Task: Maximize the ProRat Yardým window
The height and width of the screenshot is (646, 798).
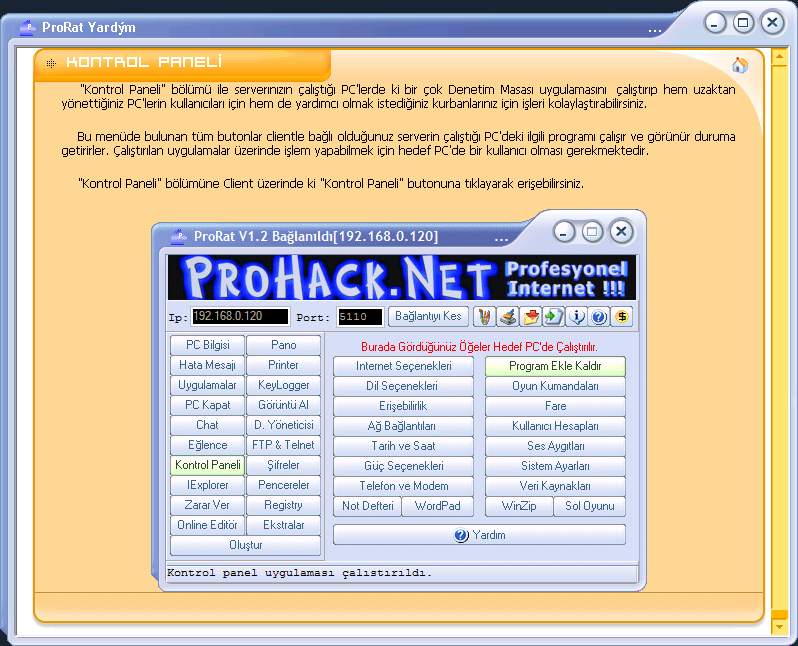Action: [x=743, y=22]
